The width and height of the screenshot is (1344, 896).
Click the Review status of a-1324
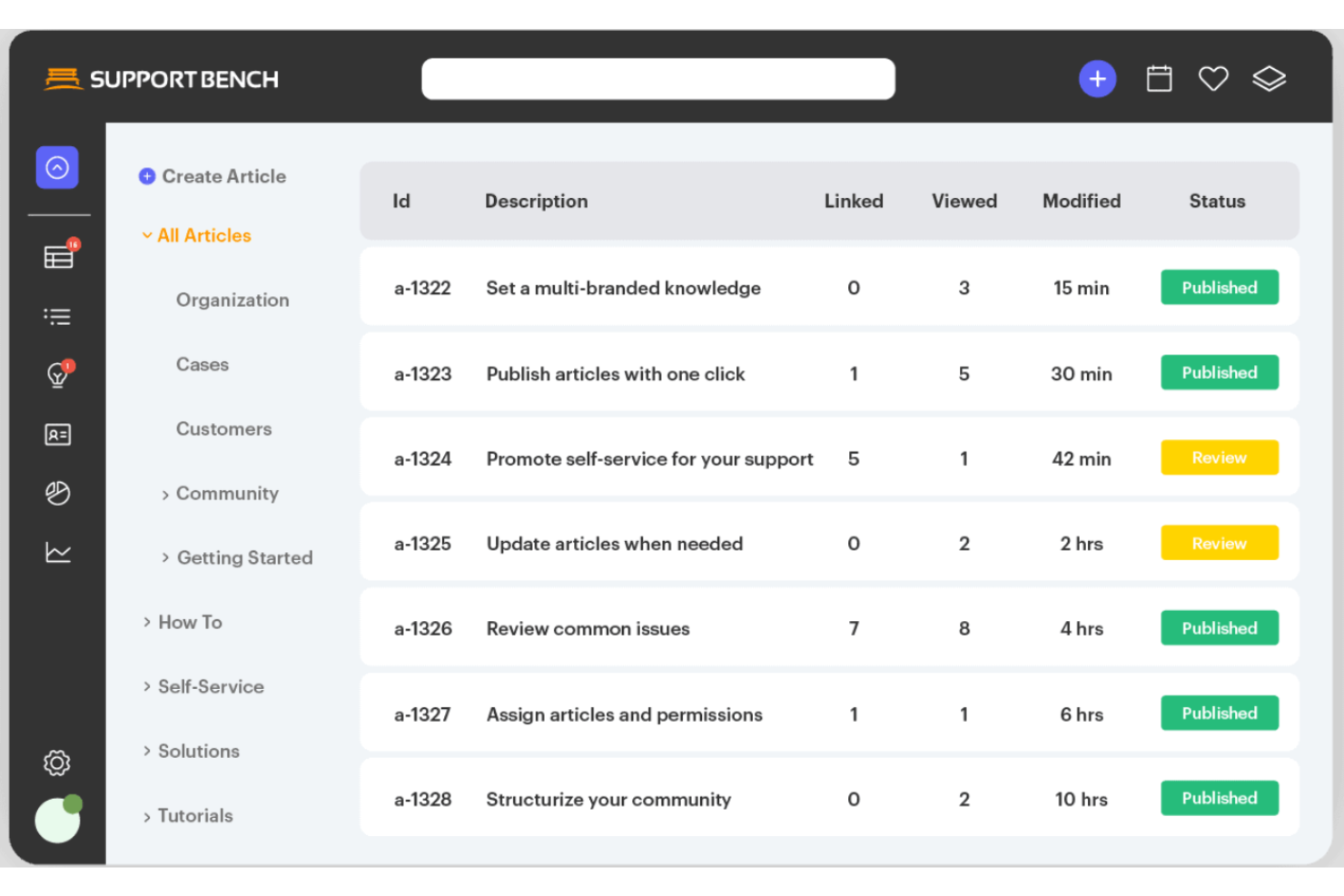click(x=1220, y=458)
